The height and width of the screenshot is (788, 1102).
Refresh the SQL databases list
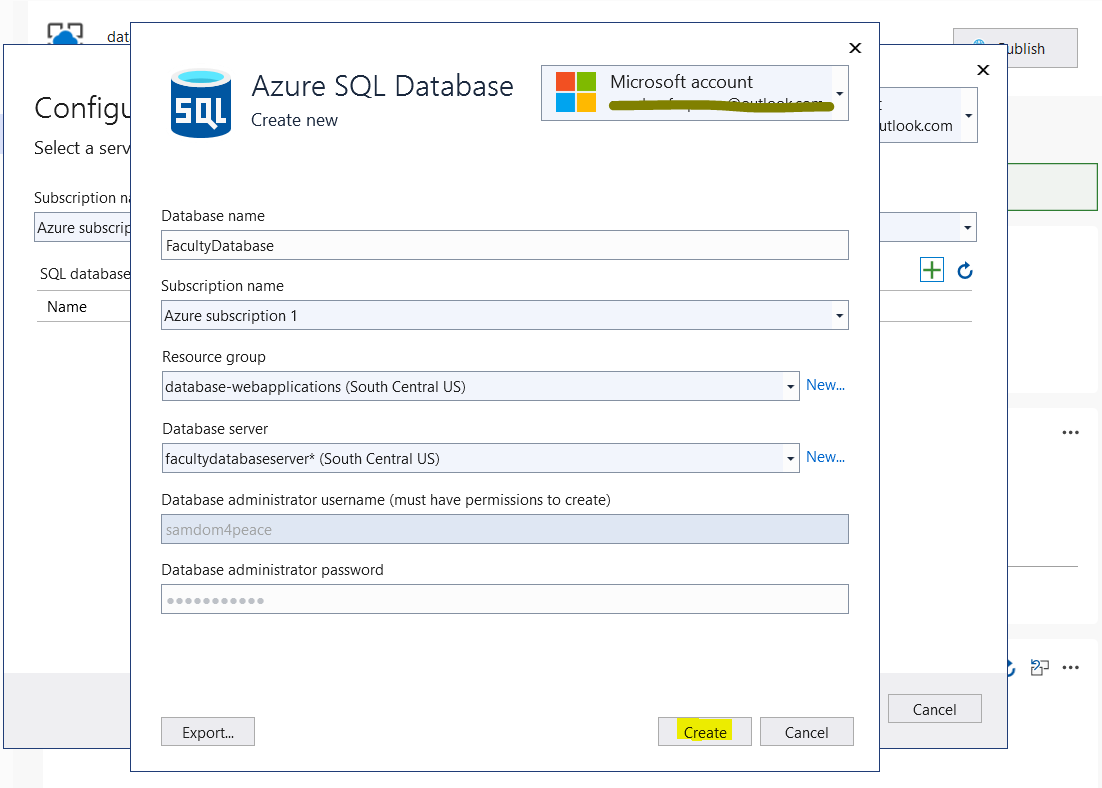coord(965,270)
